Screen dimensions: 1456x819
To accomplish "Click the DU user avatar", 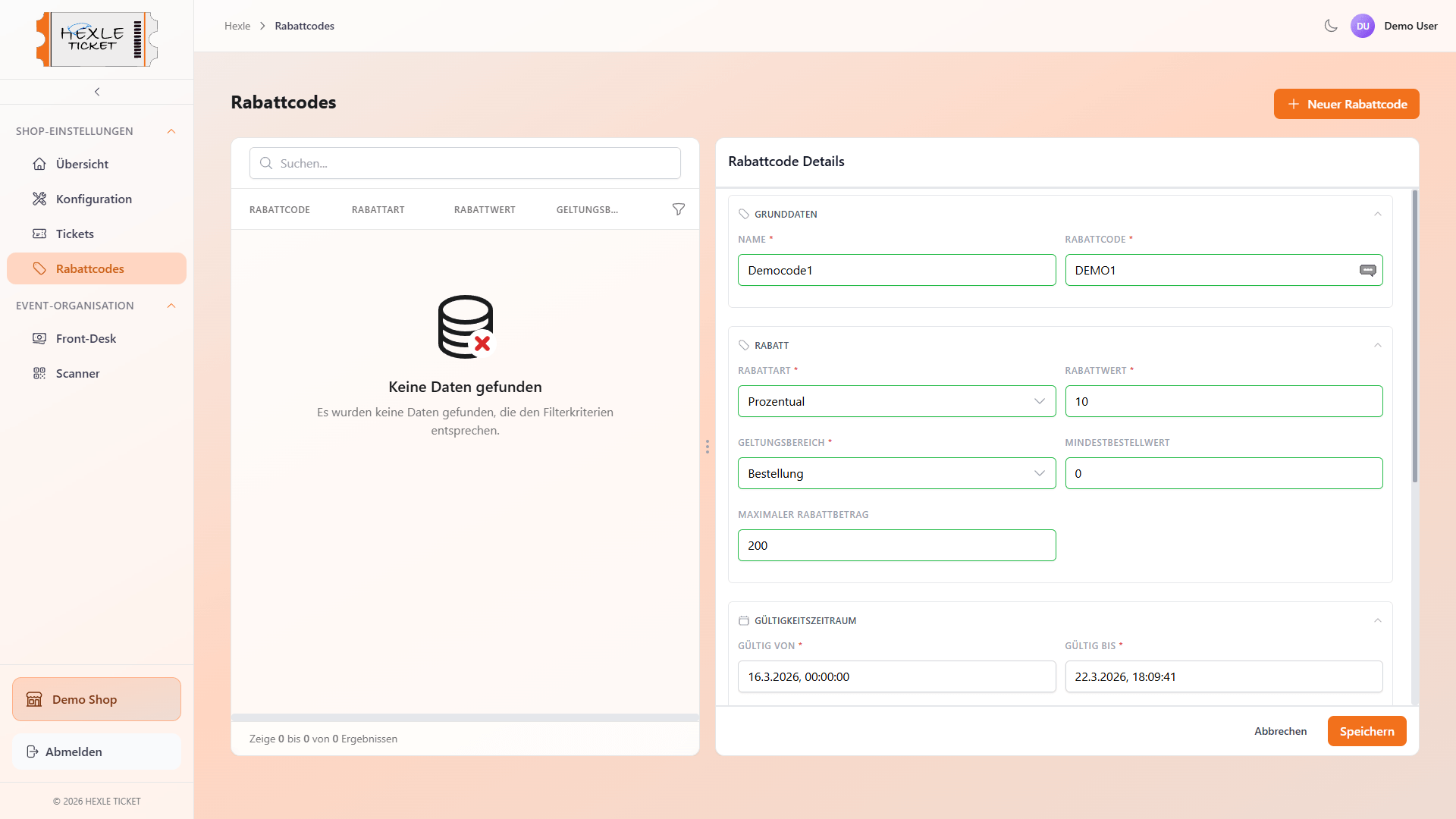I will [1362, 26].
